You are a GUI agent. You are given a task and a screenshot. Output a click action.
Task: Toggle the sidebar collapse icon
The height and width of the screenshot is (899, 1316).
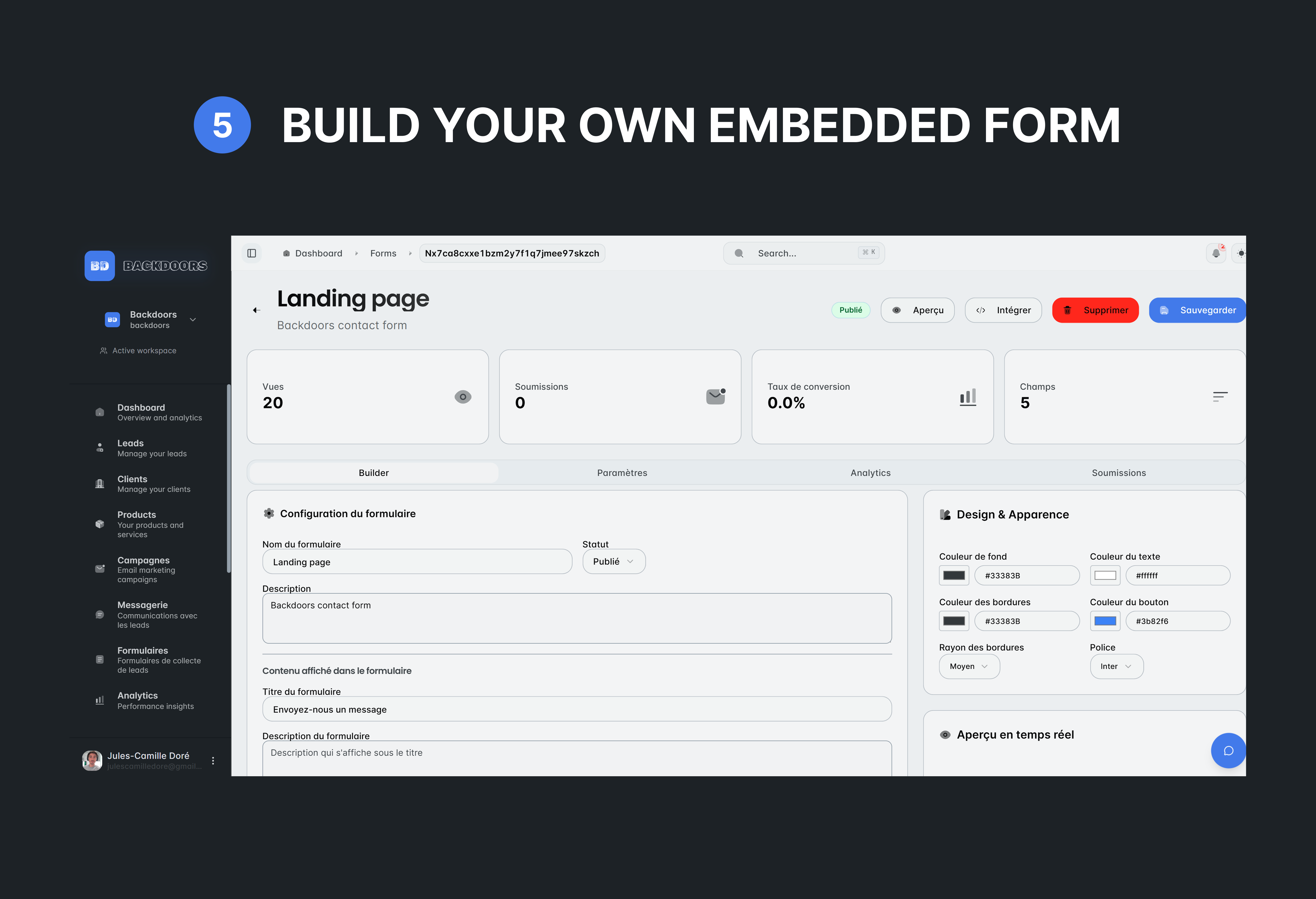[251, 253]
